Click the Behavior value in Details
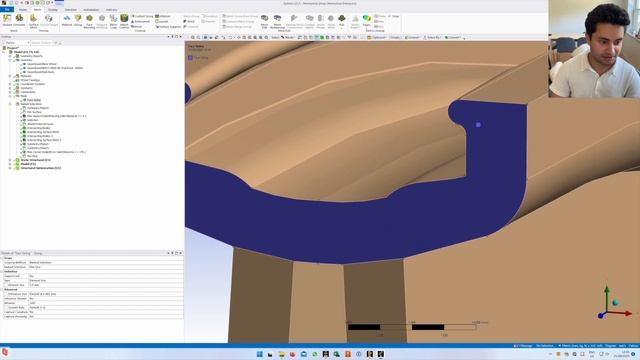 106,303
